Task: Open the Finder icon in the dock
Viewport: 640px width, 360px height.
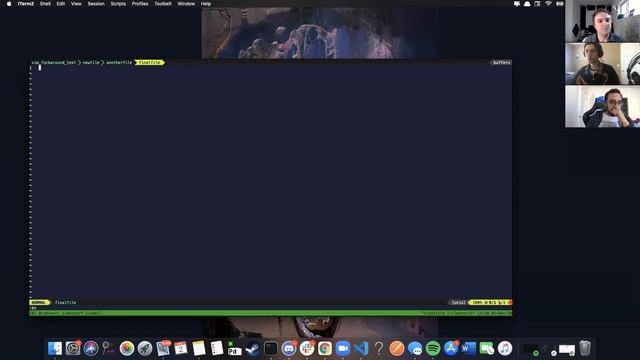Action: tap(55, 348)
